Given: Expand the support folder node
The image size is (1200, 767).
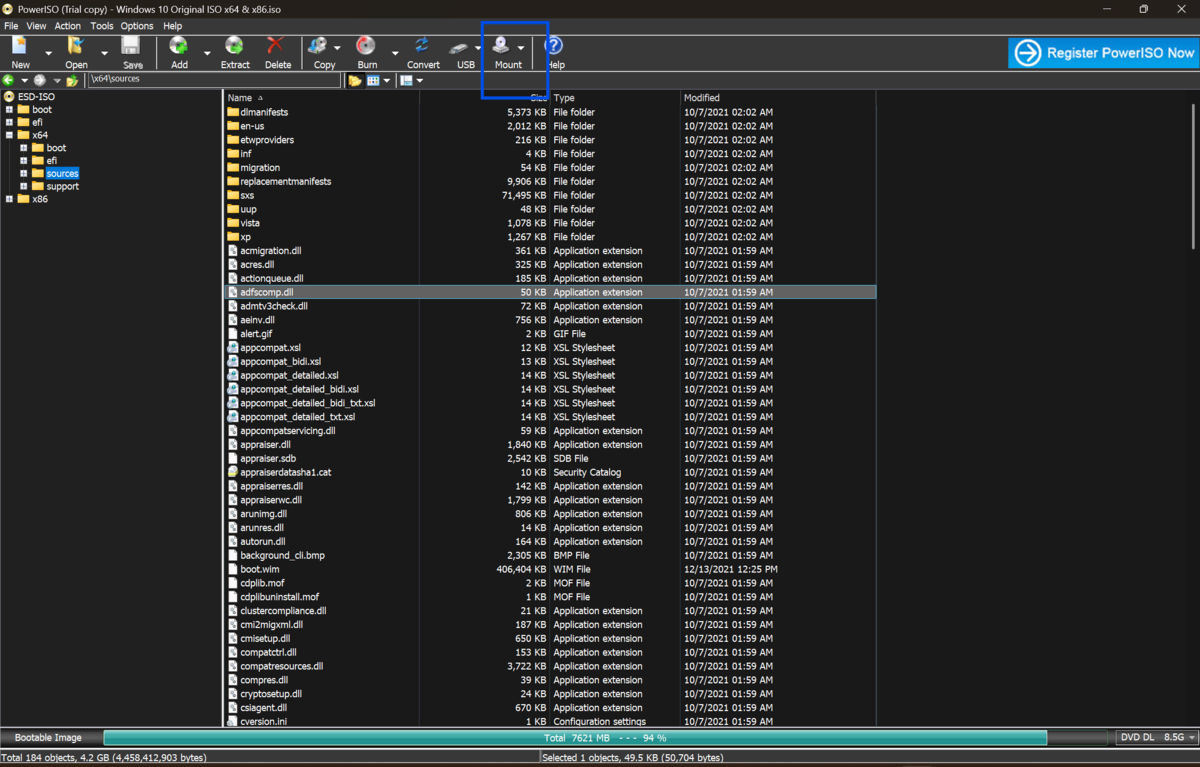Looking at the screenshot, I should pyautogui.click(x=24, y=186).
